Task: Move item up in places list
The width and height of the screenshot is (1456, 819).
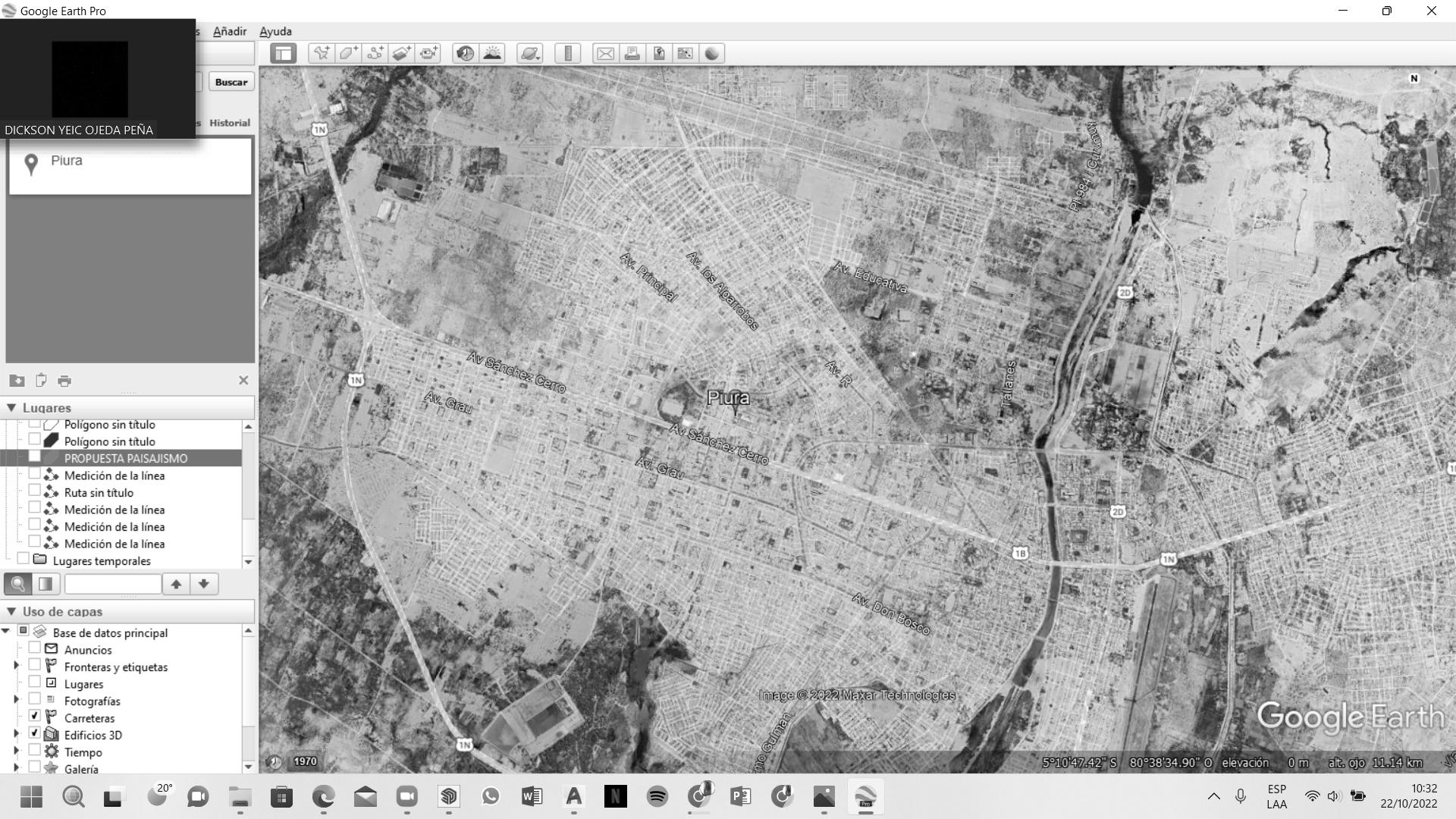Action: (176, 584)
